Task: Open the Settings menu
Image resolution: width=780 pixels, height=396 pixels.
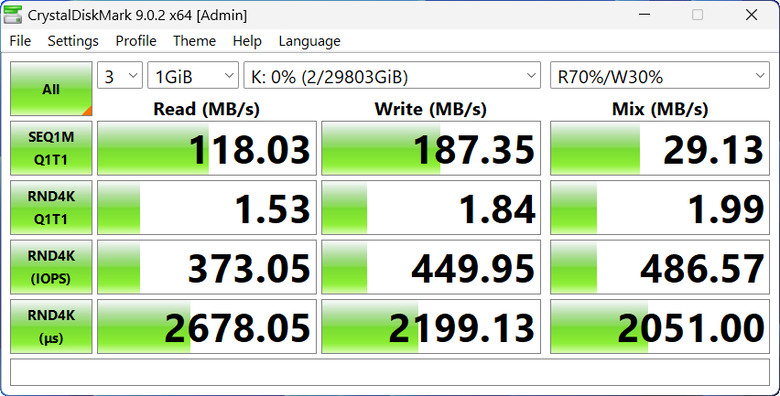Action: [x=73, y=41]
